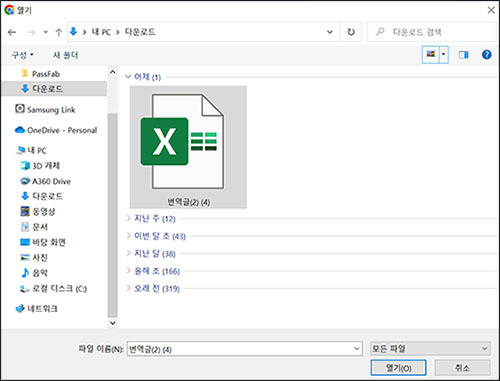This screenshot has width=500, height=381.
Task: Click the sidebar scroll down arrow
Action: (113, 323)
